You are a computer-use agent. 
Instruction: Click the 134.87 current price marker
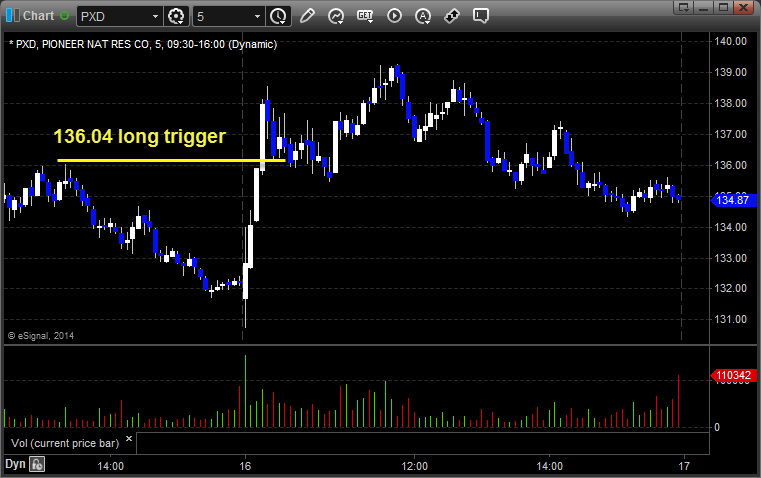(x=733, y=200)
